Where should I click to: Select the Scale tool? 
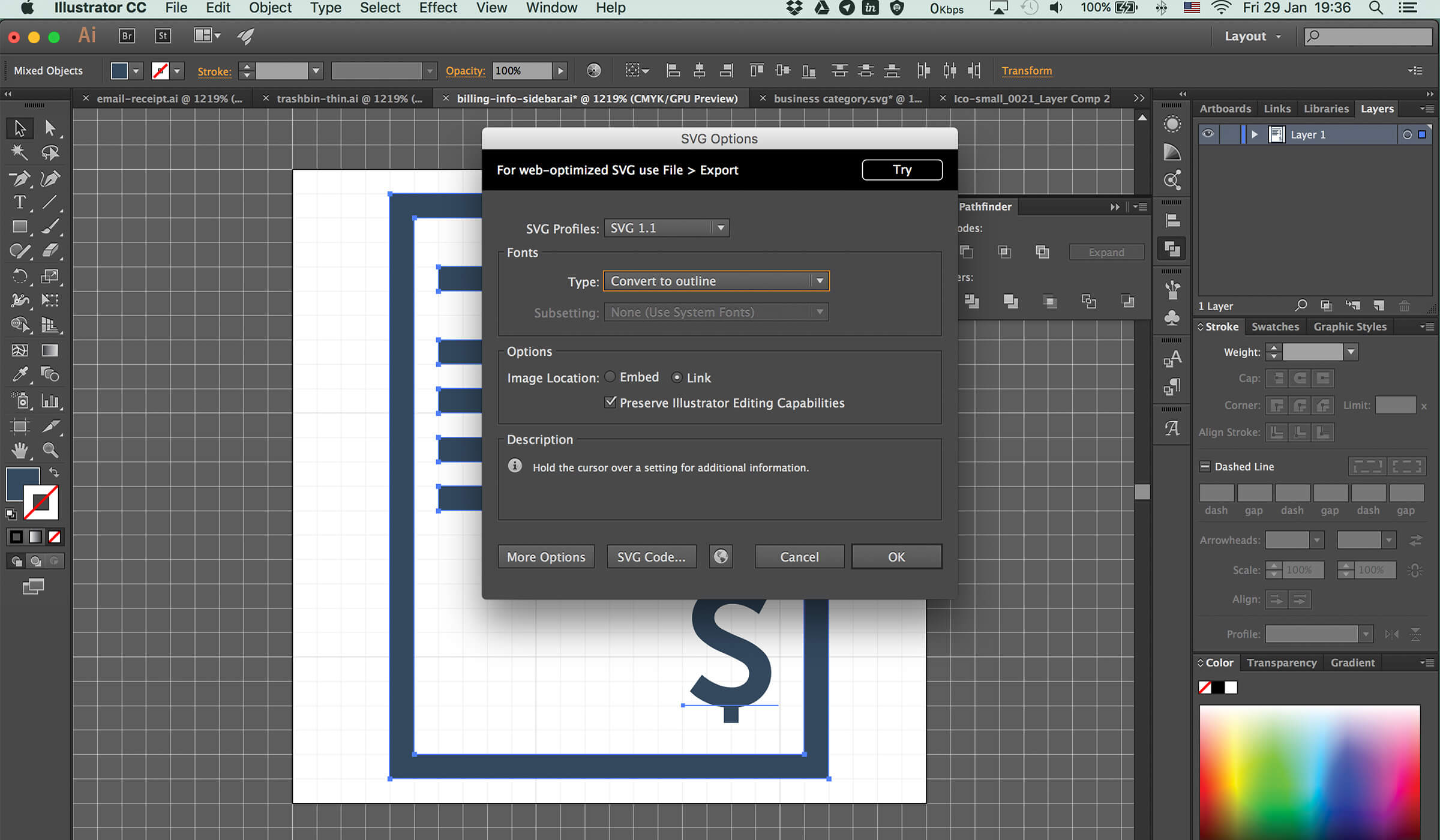point(50,276)
